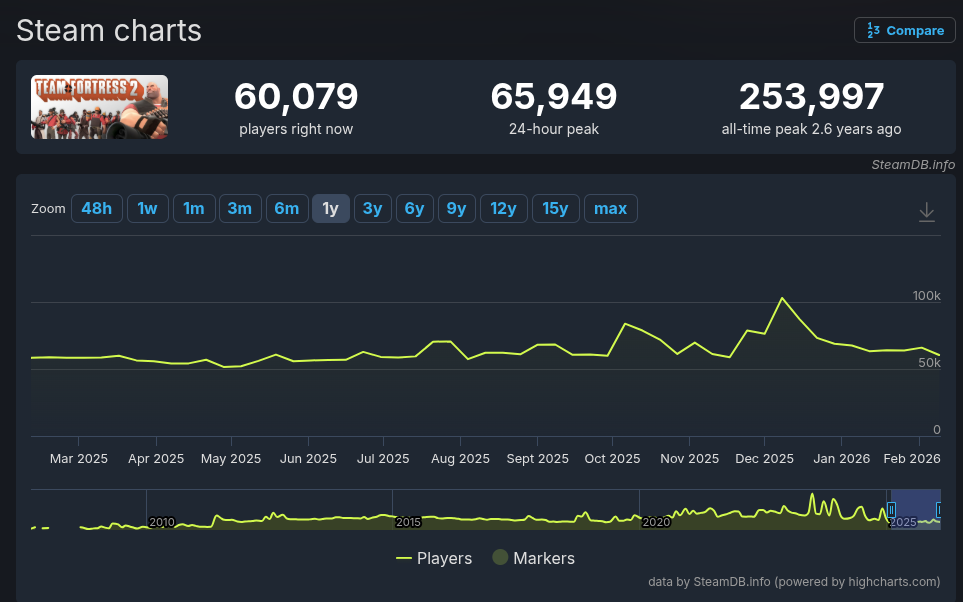This screenshot has height=602, width=963.
Task: Click the December 2025 peak on chart
Action: (x=782, y=298)
